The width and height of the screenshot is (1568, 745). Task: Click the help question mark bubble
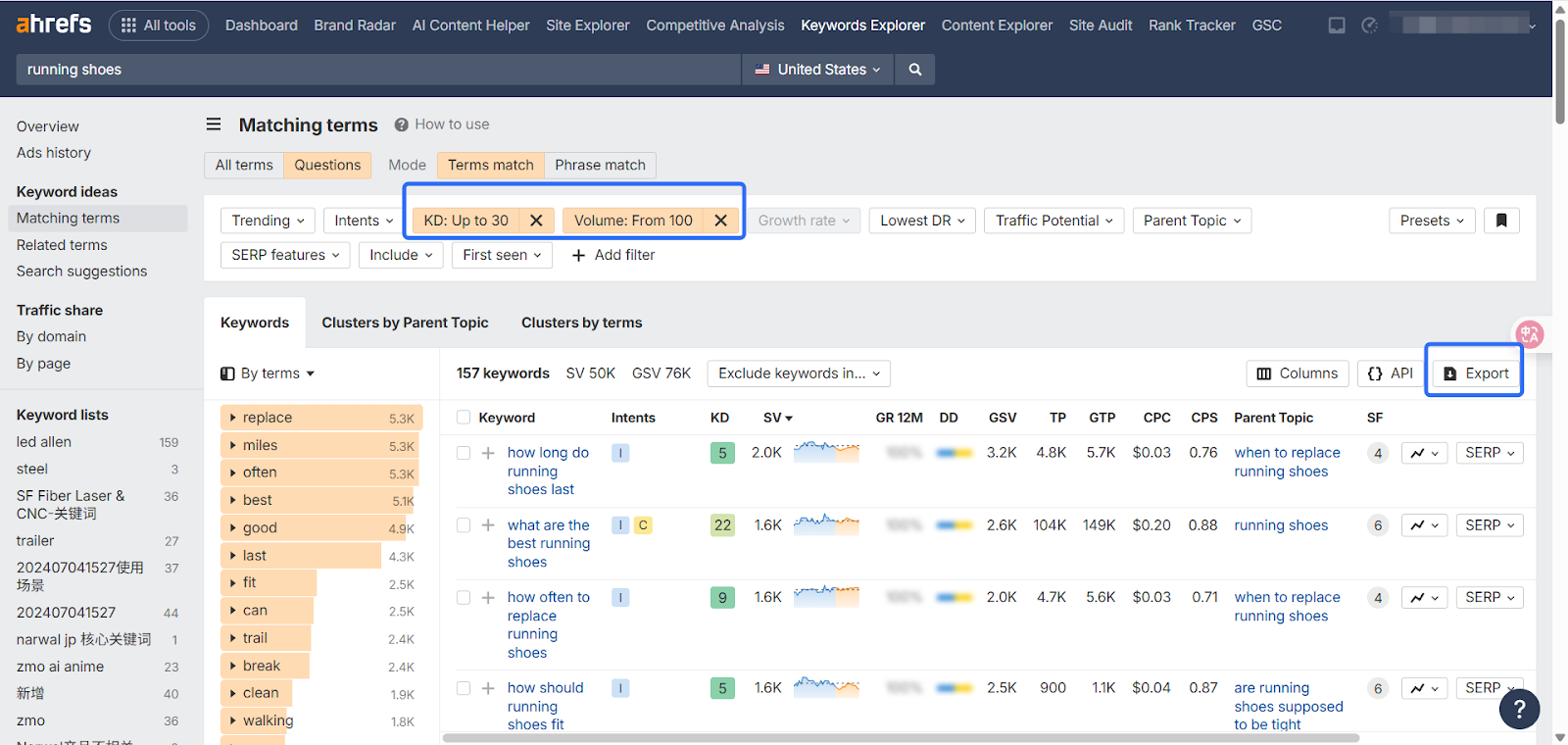[1519, 709]
